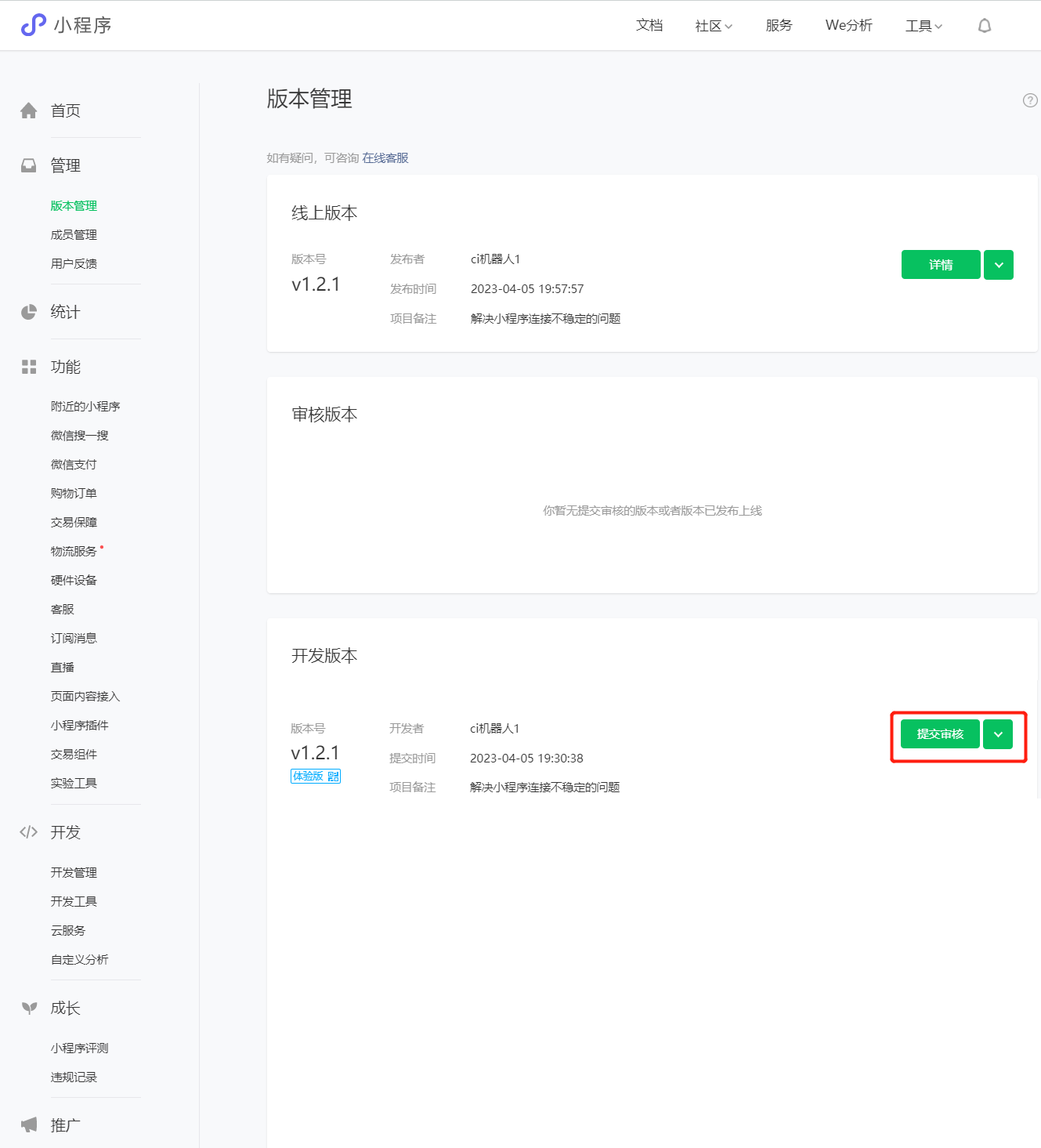Click the 管理 inbox icon
1041x1148 pixels.
click(29, 165)
